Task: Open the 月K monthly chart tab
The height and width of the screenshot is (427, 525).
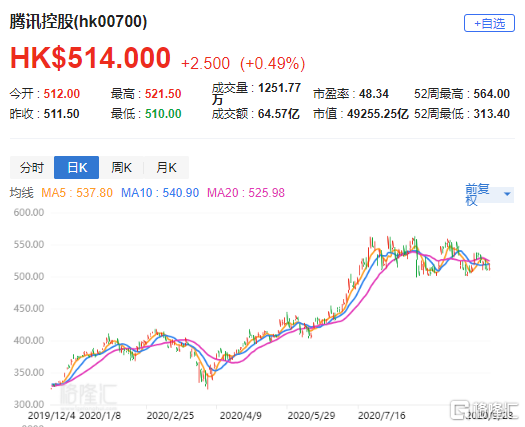Action: 166,167
